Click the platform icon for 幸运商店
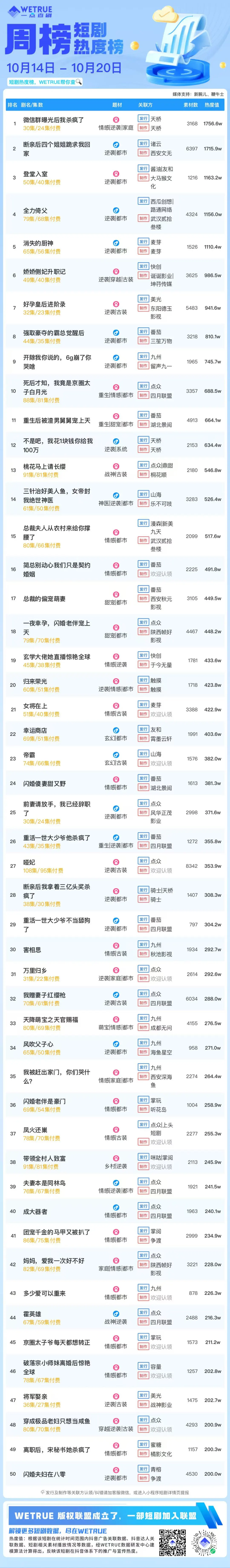The image size is (230, 1568). pyautogui.click(x=116, y=730)
